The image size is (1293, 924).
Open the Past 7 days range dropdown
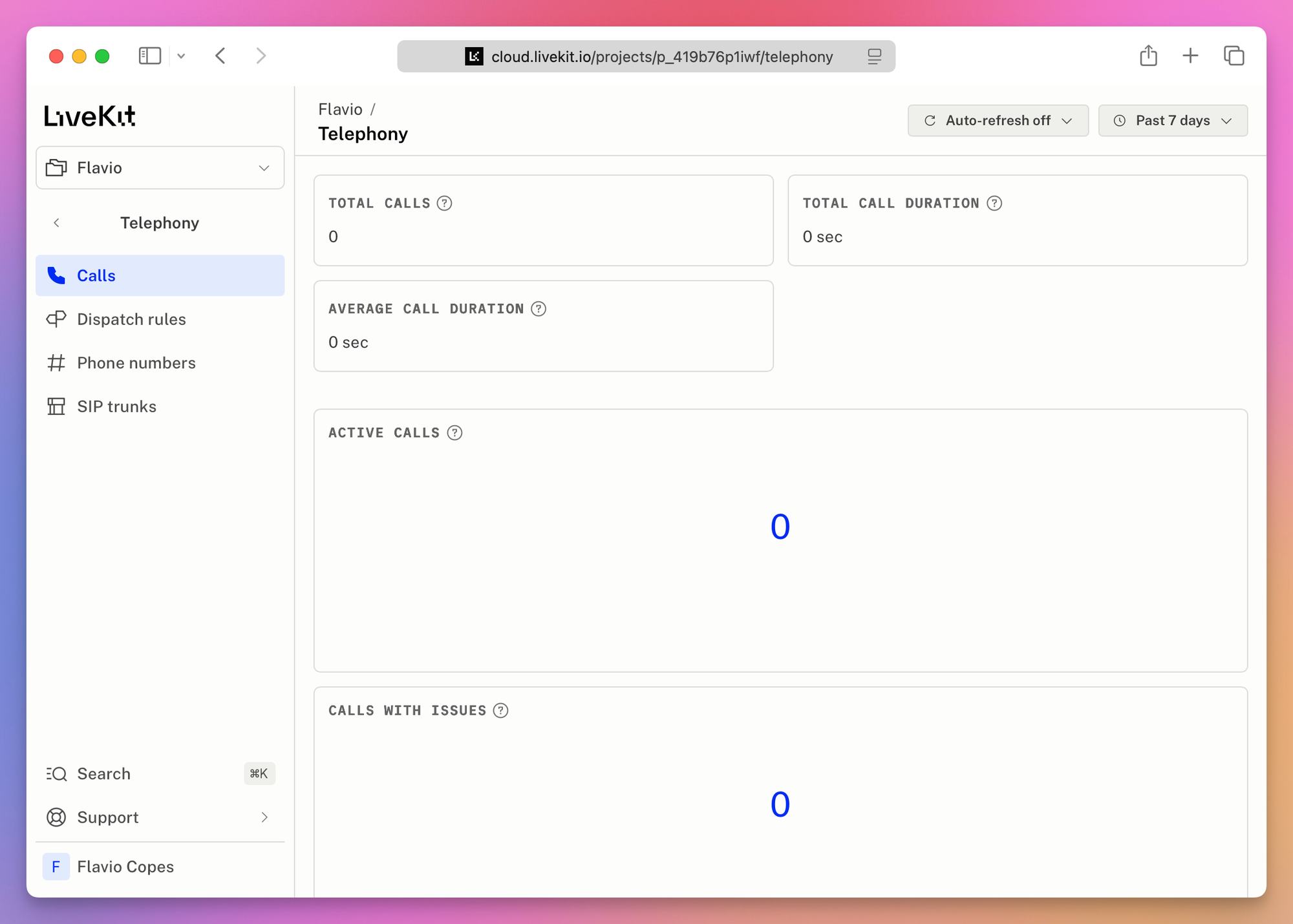tap(1173, 121)
